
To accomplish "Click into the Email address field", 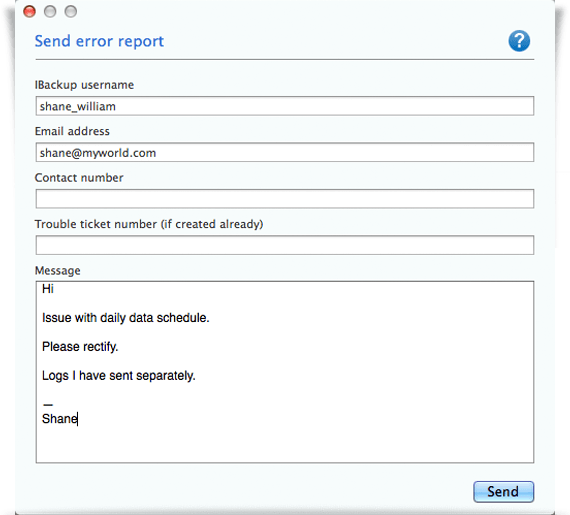I will point(285,152).
